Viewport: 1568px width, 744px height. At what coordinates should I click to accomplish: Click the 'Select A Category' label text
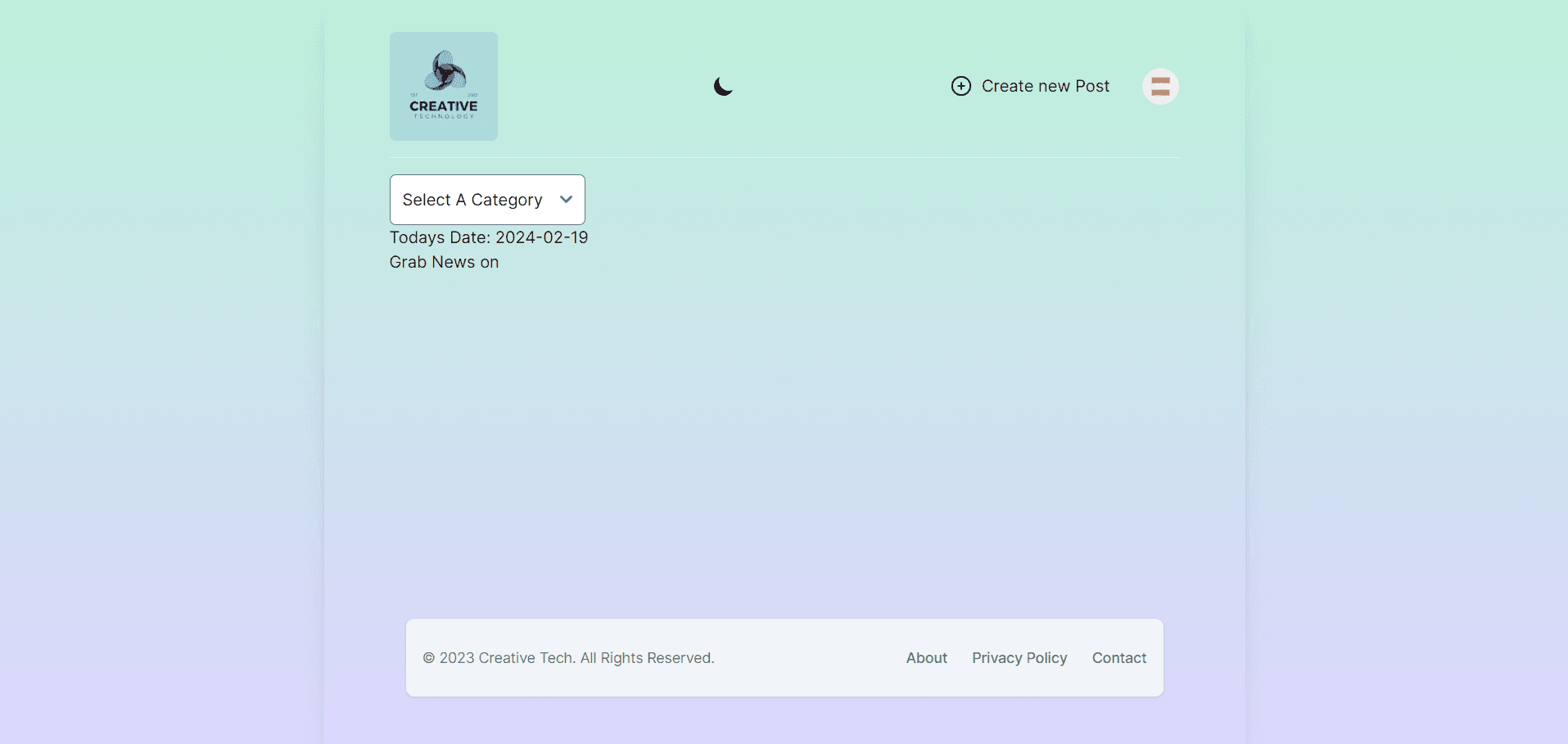point(472,200)
